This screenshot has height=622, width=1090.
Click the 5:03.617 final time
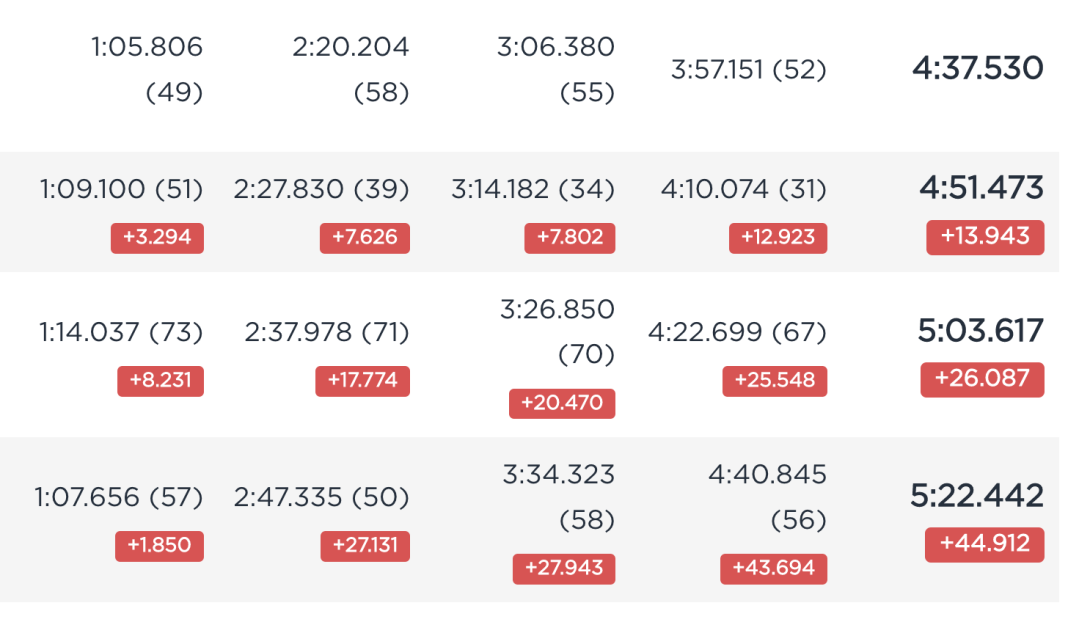click(980, 331)
